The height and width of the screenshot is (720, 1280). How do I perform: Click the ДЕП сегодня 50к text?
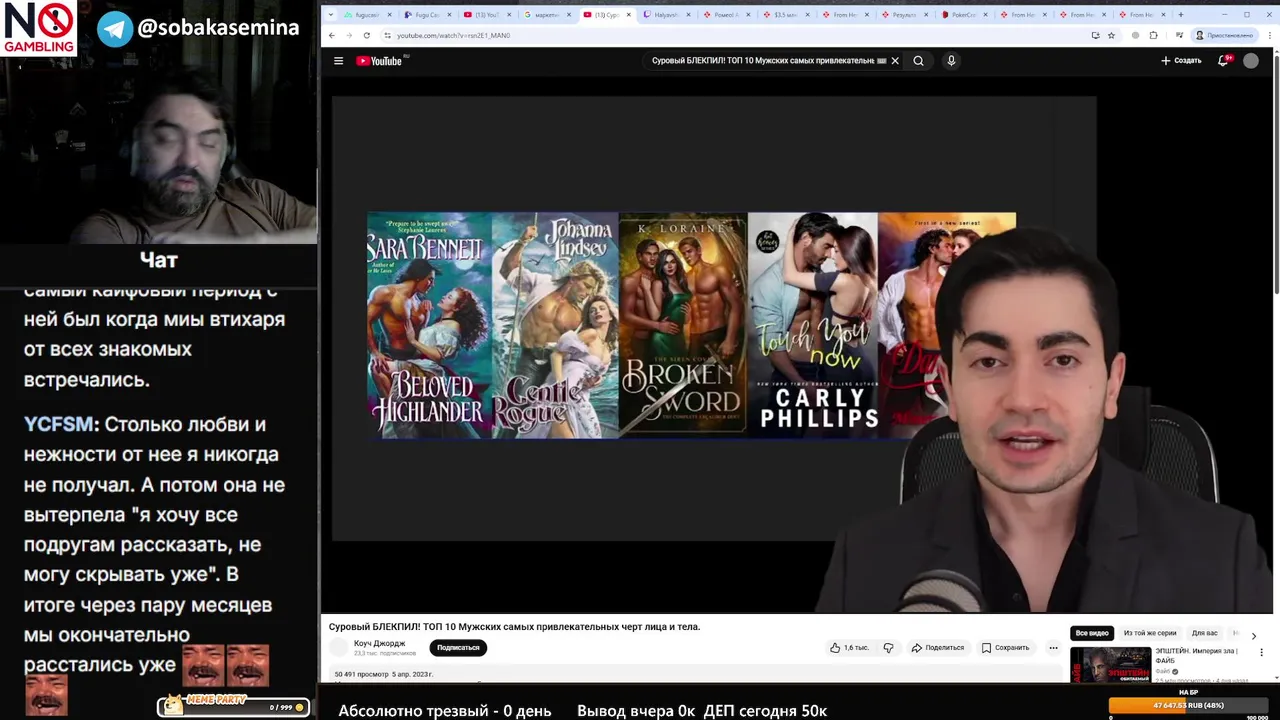coord(765,711)
